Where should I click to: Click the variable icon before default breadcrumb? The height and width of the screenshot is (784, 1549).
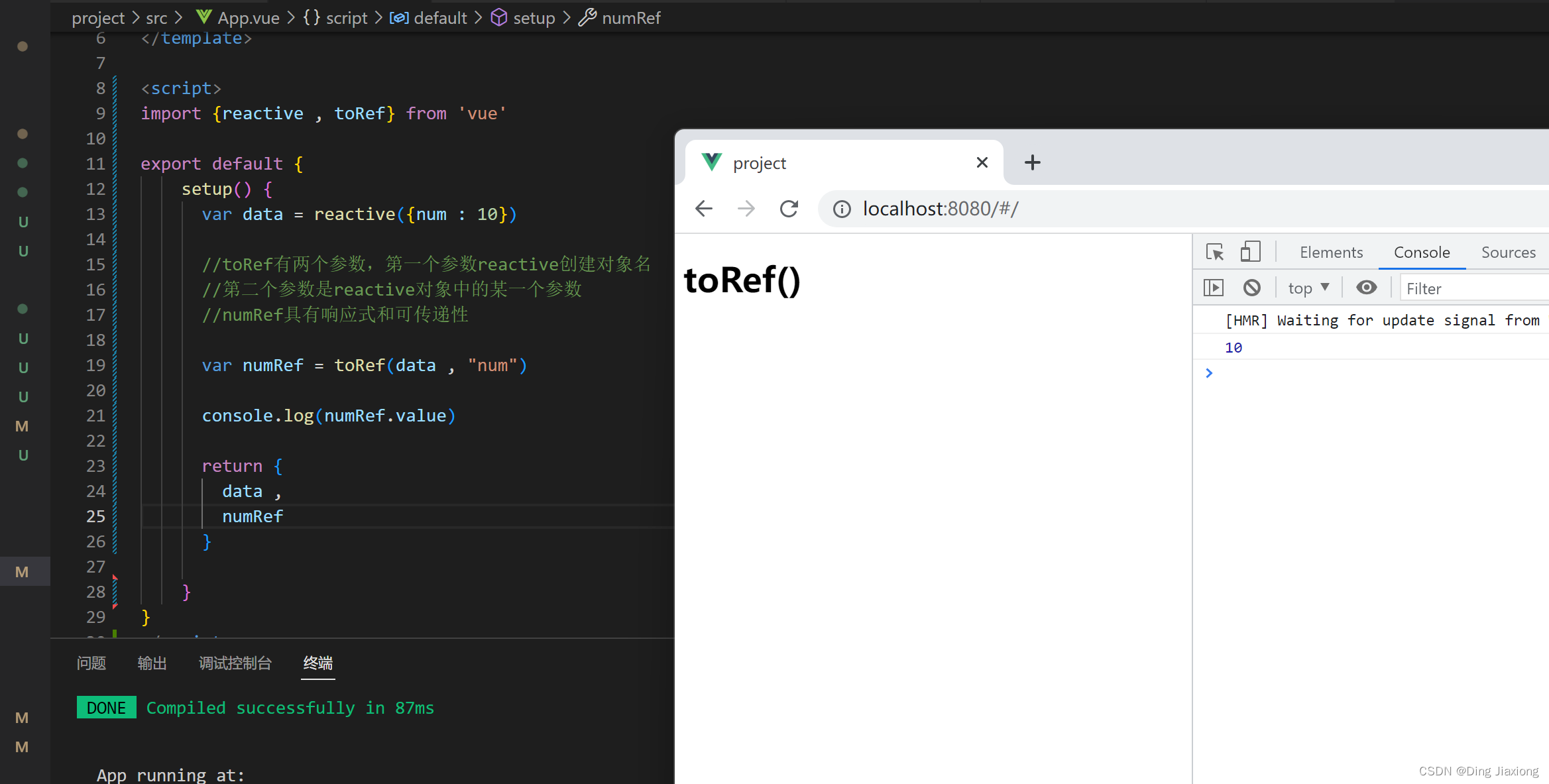(x=399, y=18)
